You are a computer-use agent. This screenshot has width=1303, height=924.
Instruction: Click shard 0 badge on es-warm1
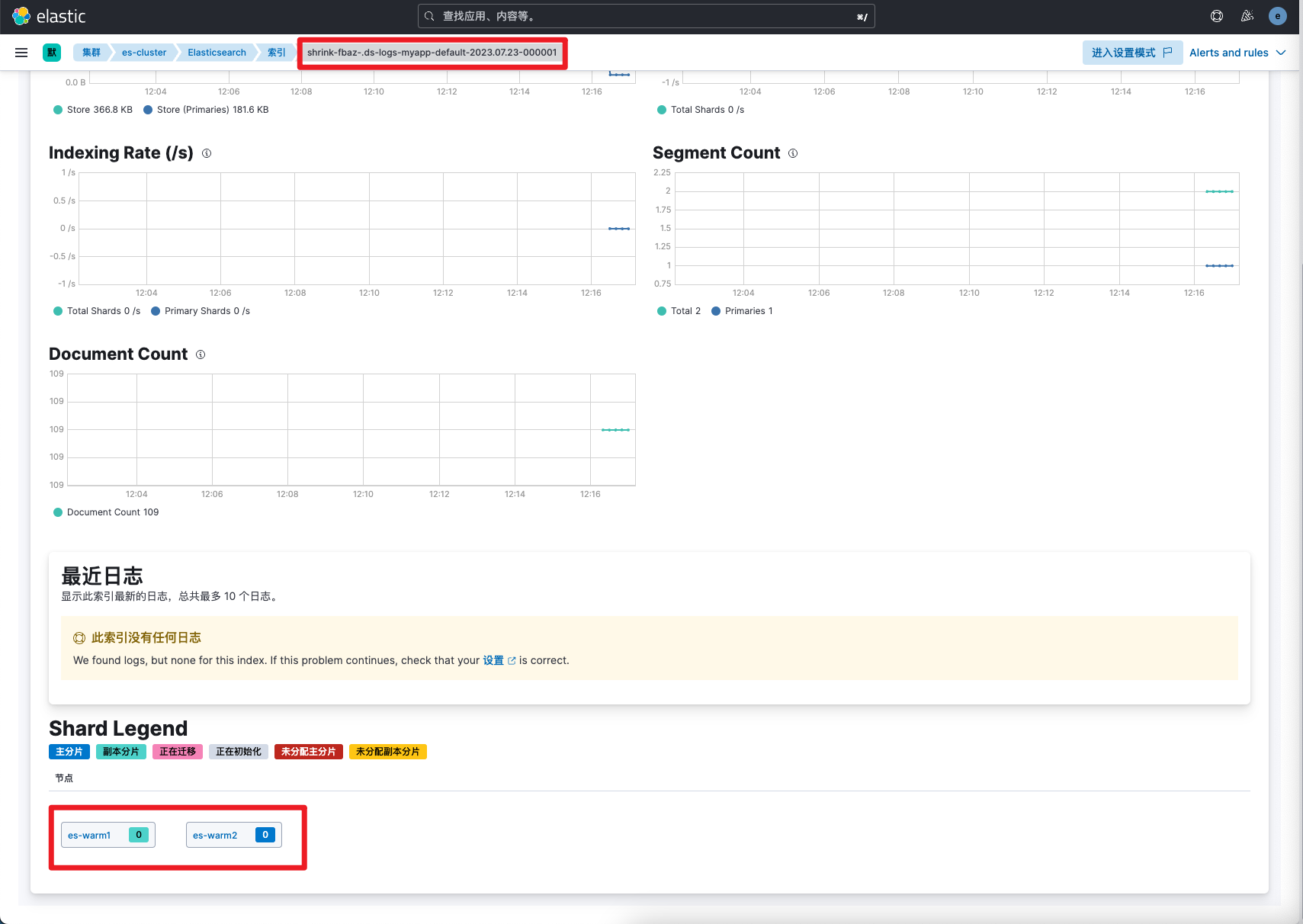[x=139, y=835]
